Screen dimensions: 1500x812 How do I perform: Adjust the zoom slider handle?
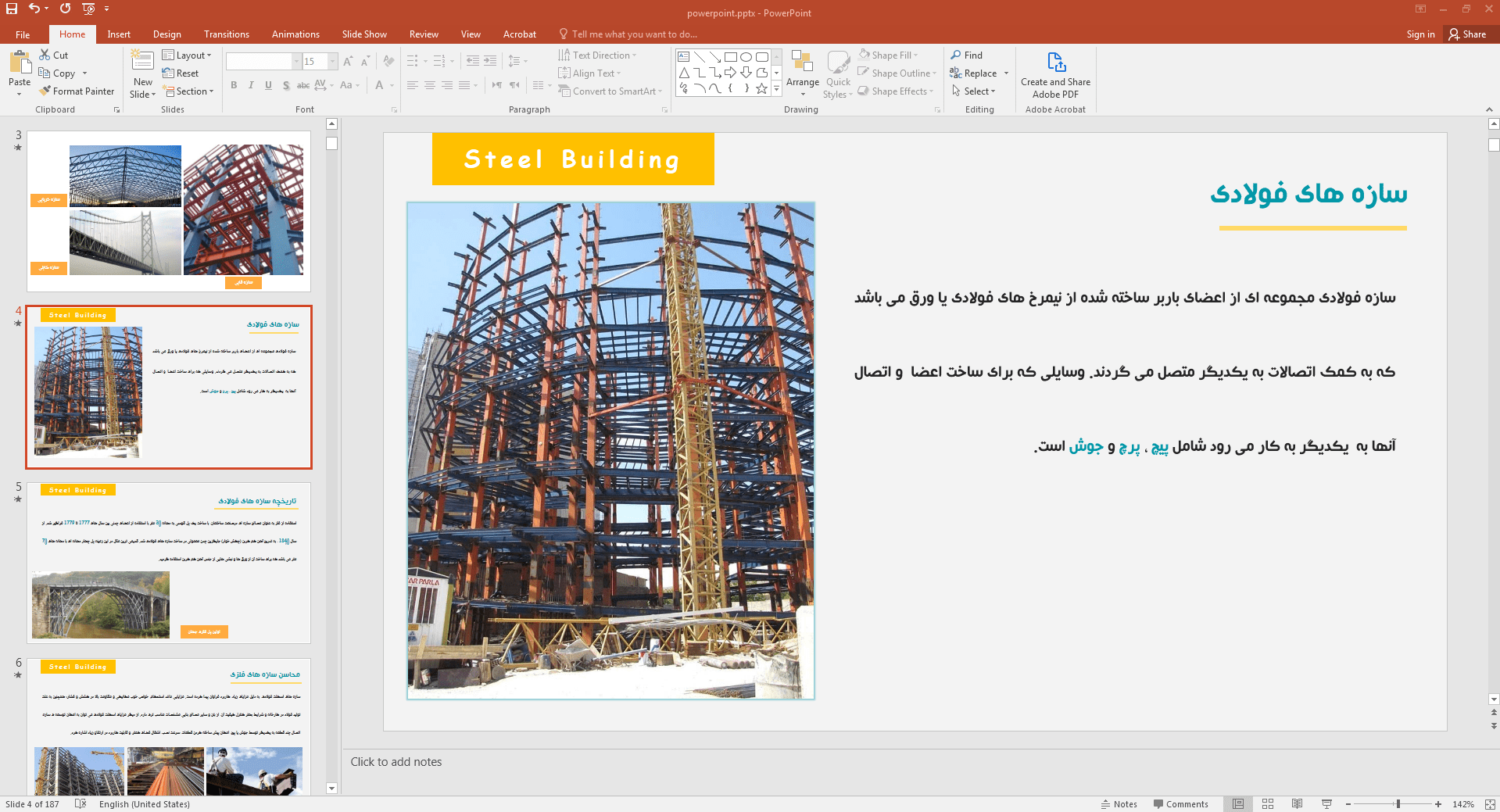click(x=1398, y=803)
